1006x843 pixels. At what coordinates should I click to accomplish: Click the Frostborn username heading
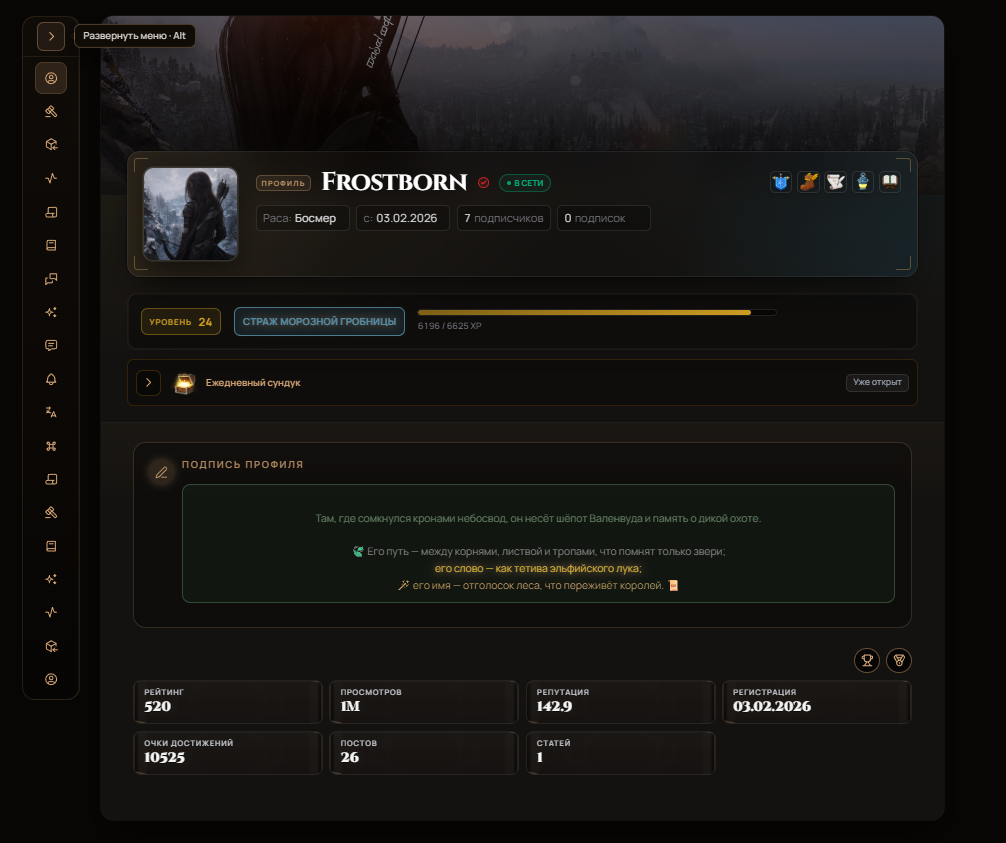(x=394, y=182)
